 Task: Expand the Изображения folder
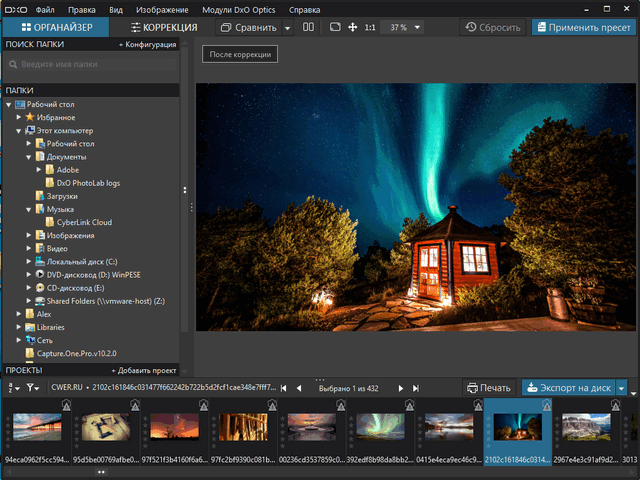pyautogui.click(x=29, y=235)
